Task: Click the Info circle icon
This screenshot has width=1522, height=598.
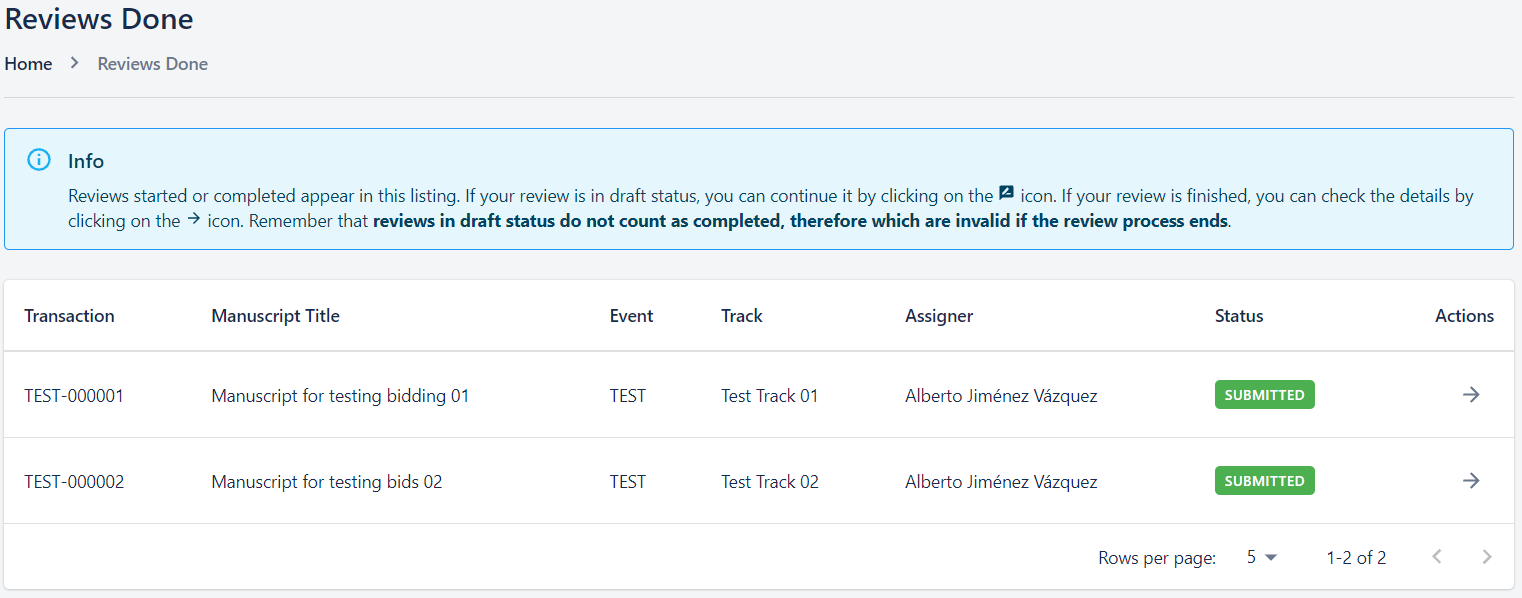Action: (39, 160)
